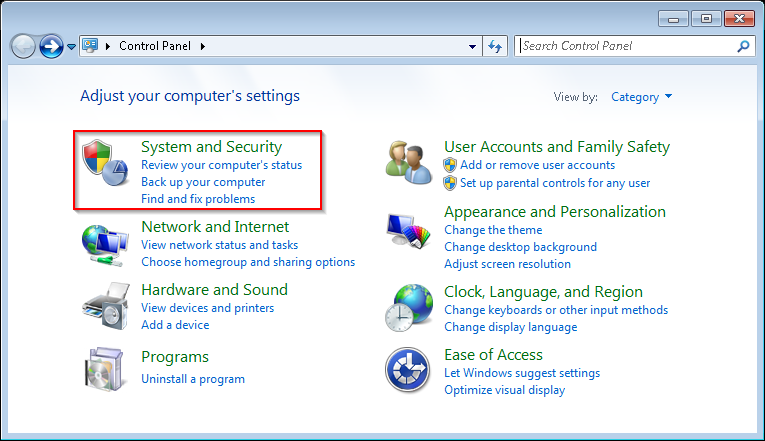The height and width of the screenshot is (441, 765).
Task: Go back with the Back arrow button
Action: [x=23, y=46]
